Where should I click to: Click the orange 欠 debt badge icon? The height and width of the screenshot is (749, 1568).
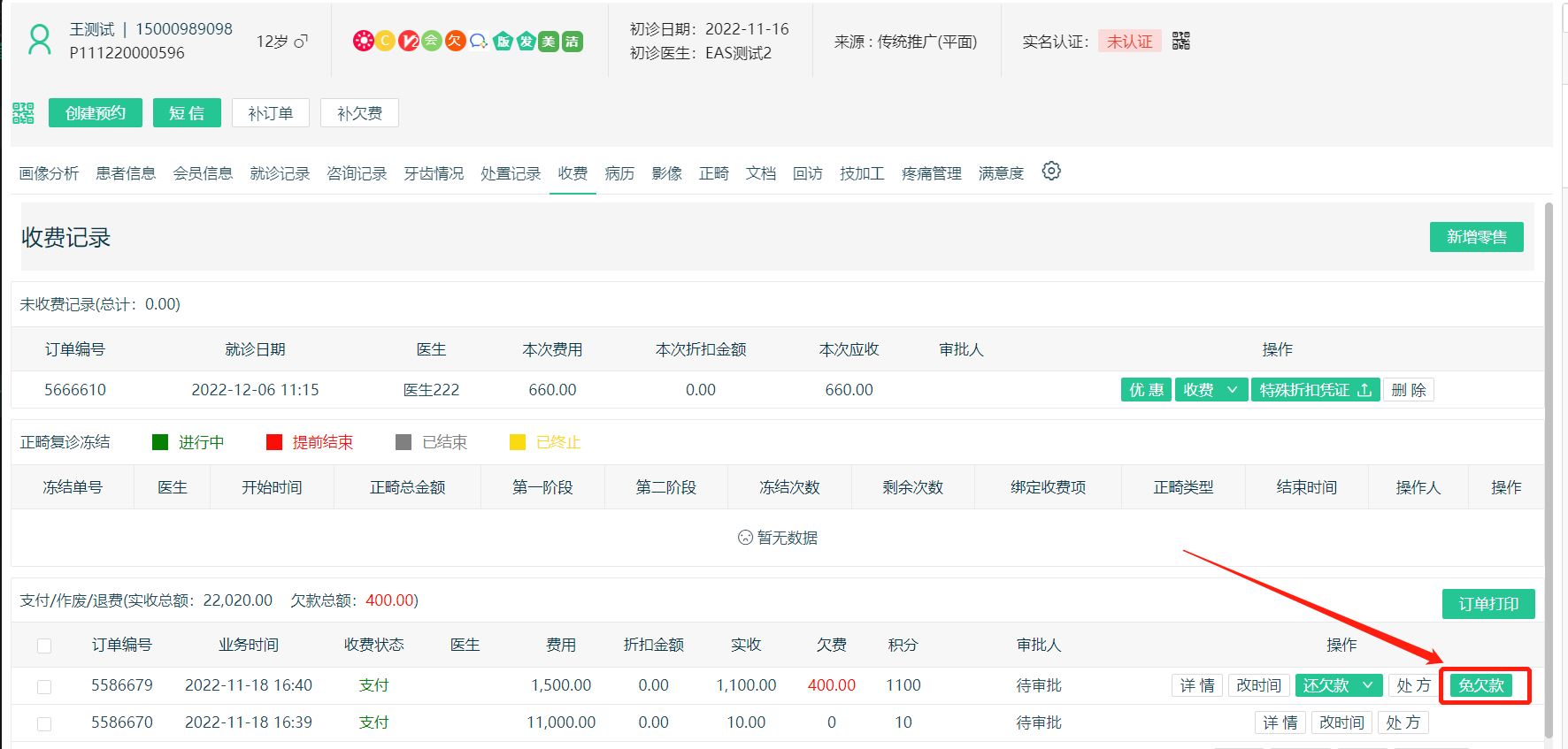tap(455, 41)
